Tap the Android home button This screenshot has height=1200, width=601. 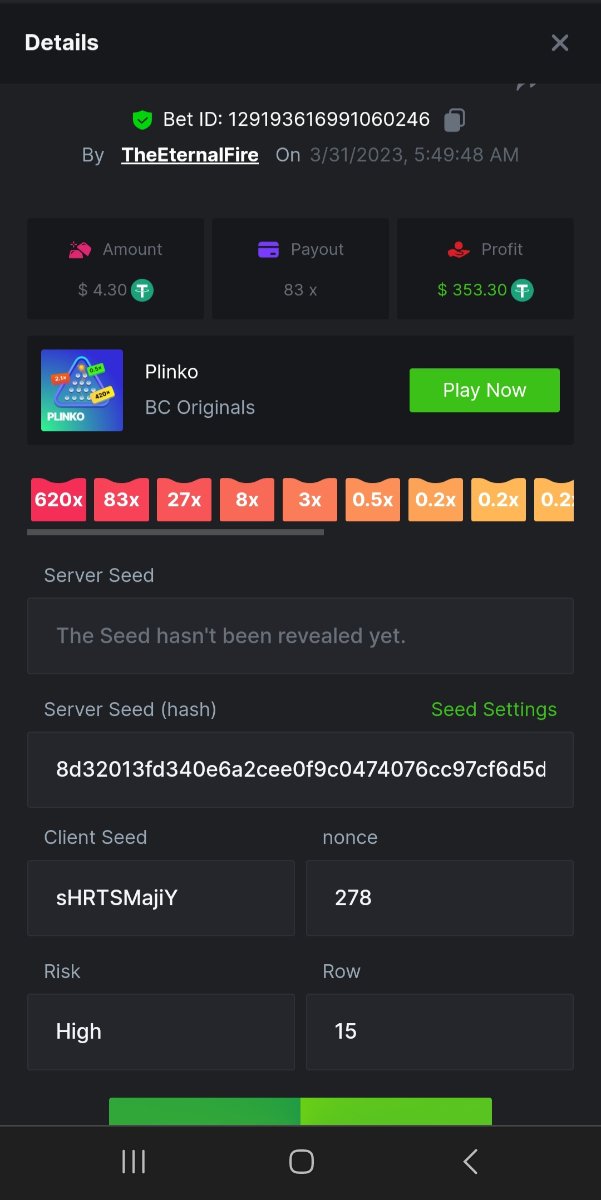(x=301, y=1161)
